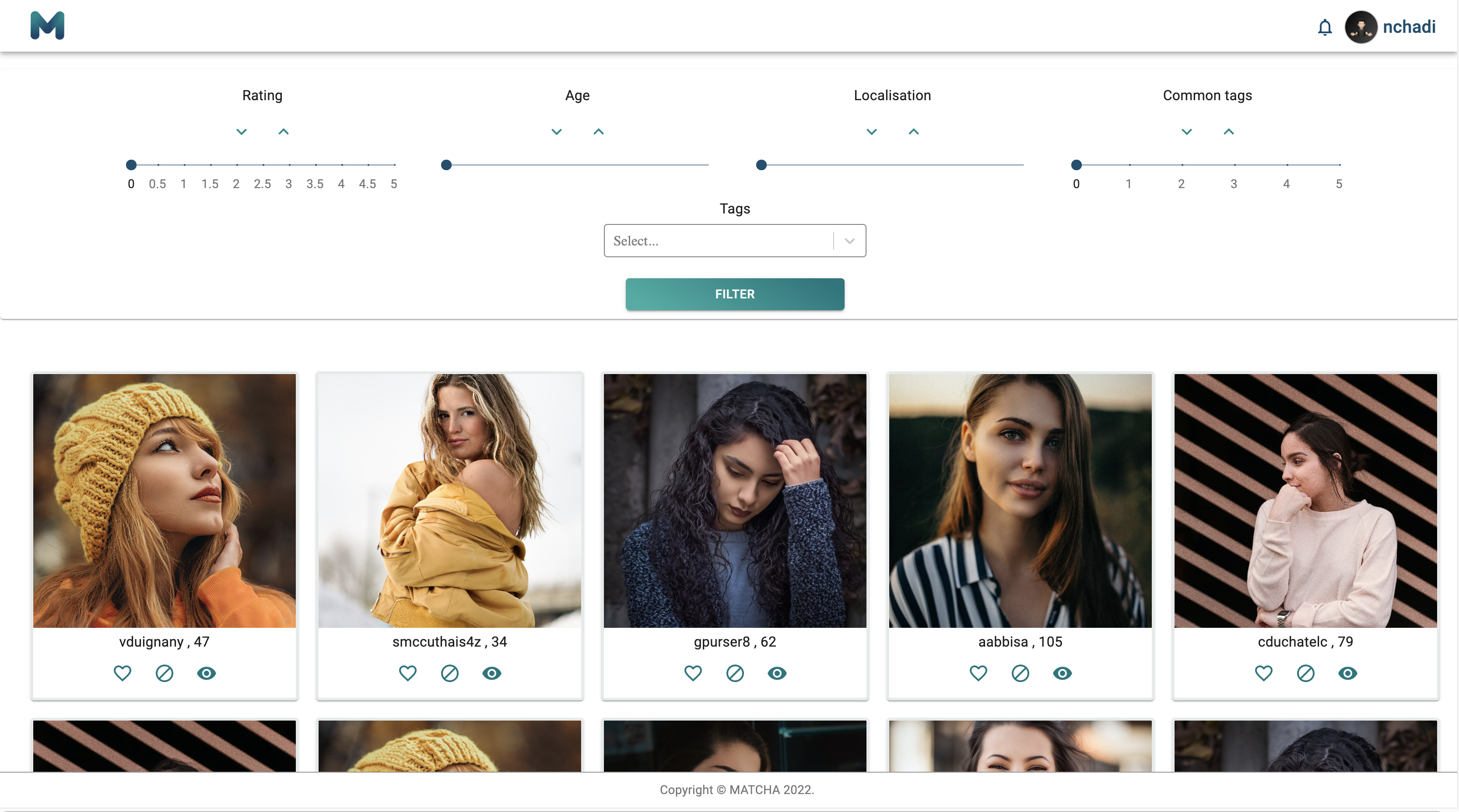Viewport: 1459px width, 812px height.
Task: Open notifications via the bell icon
Action: pyautogui.click(x=1326, y=27)
